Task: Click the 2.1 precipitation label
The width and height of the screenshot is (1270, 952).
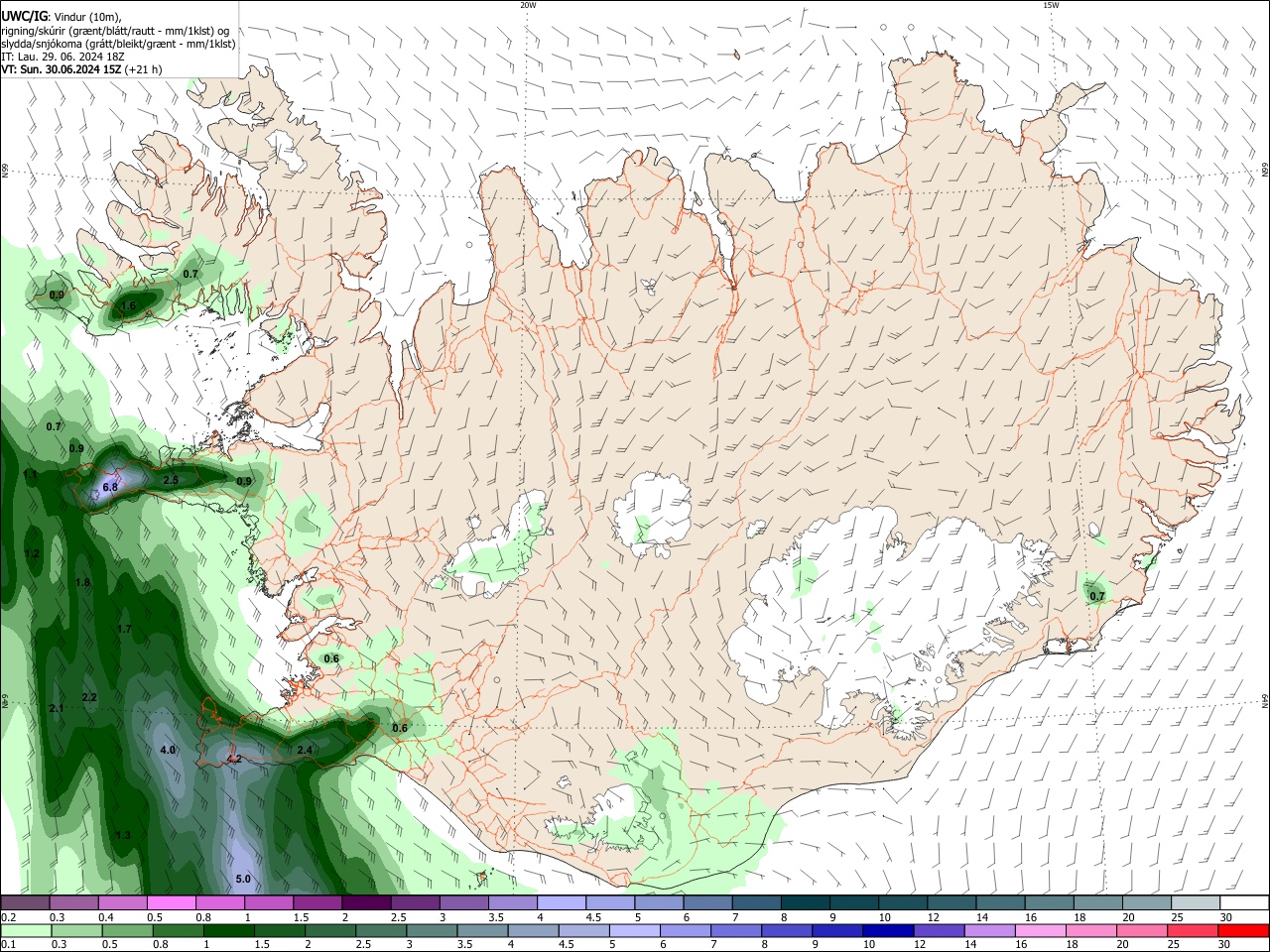Action: pos(57,708)
